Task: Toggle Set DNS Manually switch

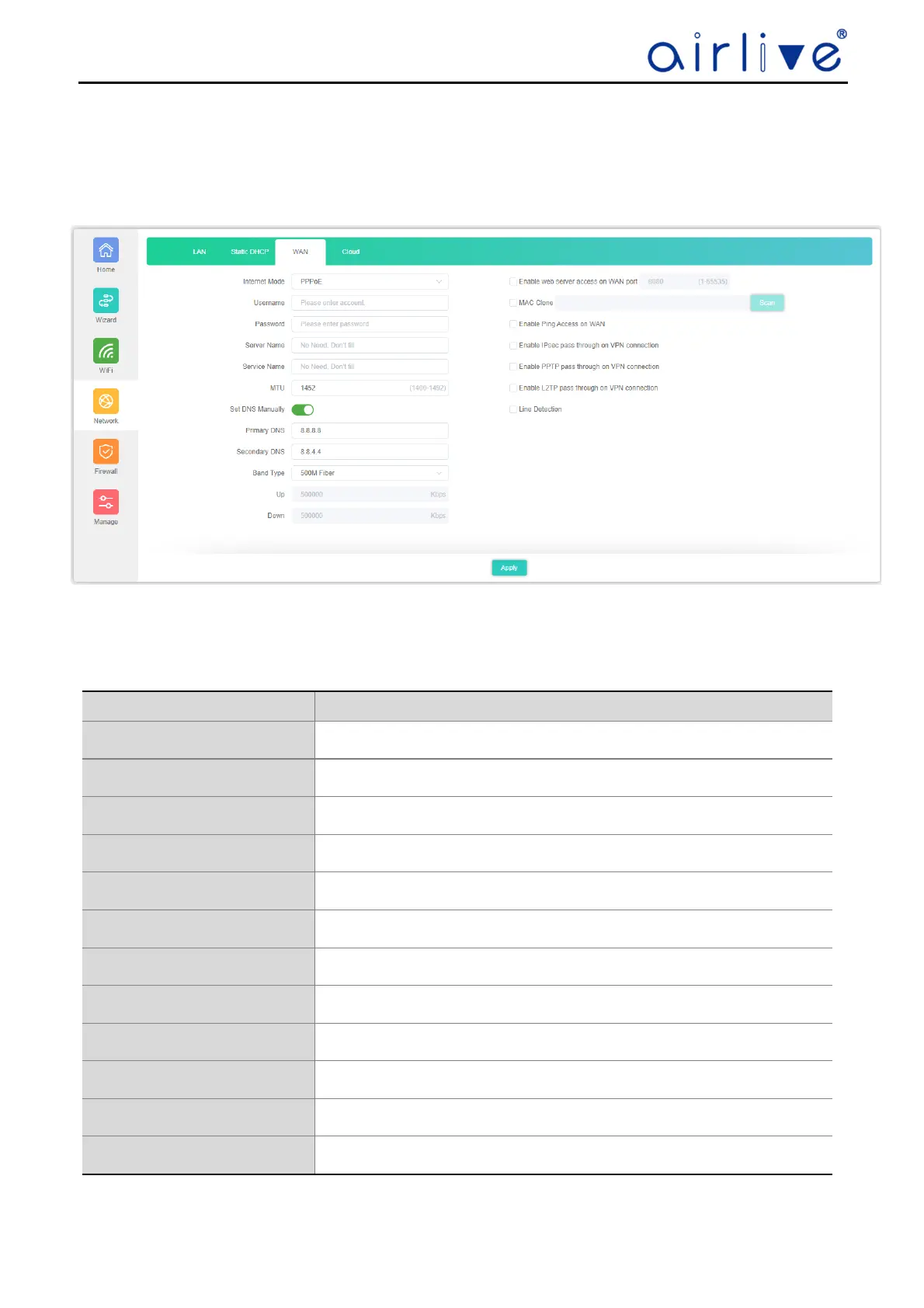Action: (x=303, y=409)
